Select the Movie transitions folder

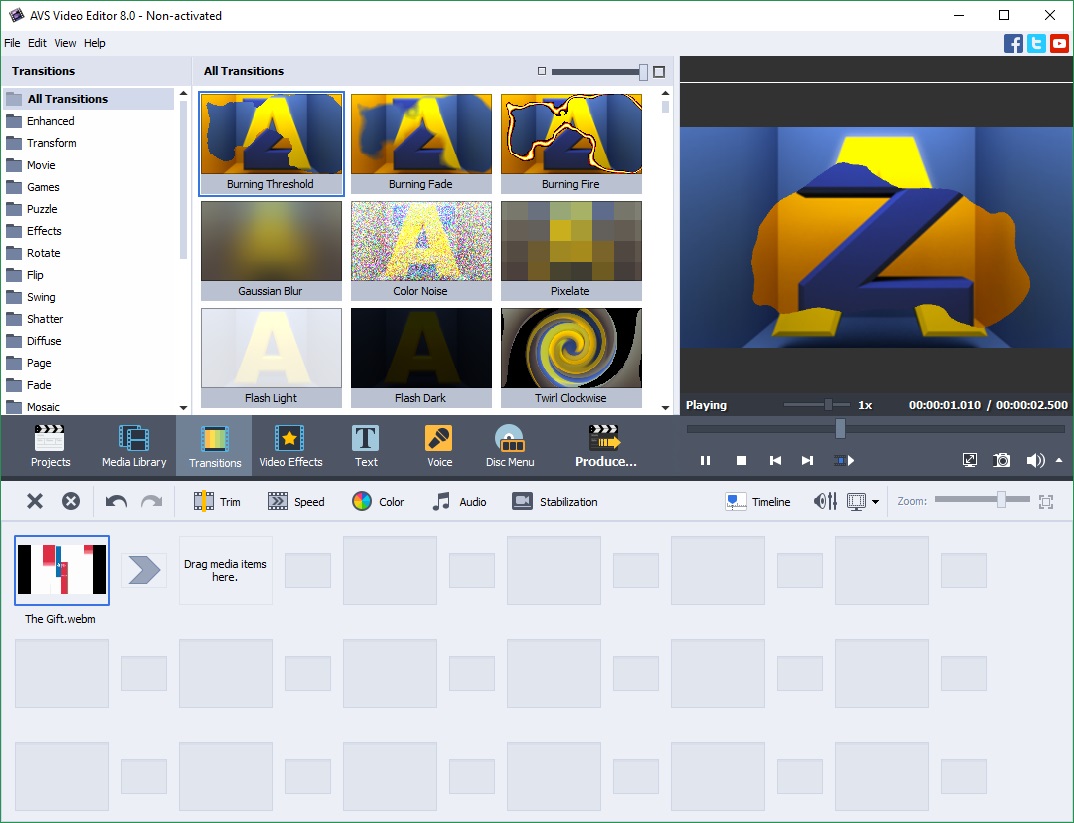tap(89, 164)
